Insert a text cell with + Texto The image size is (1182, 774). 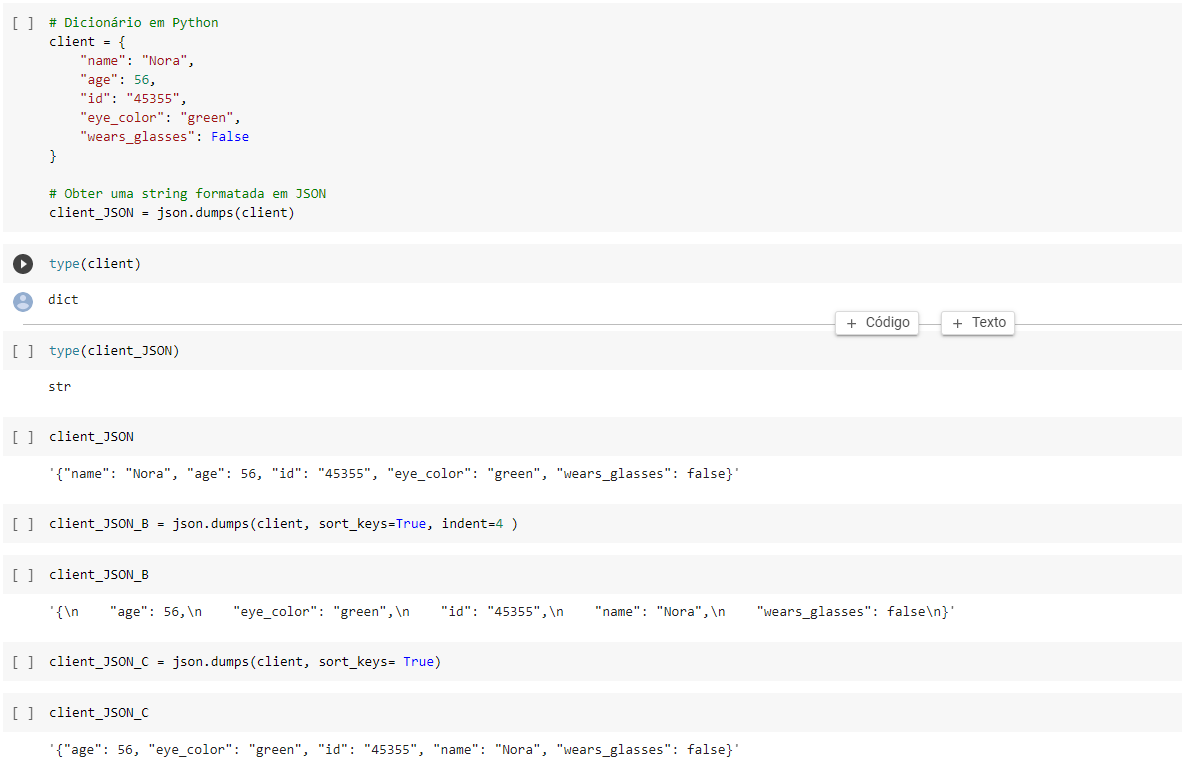point(978,323)
